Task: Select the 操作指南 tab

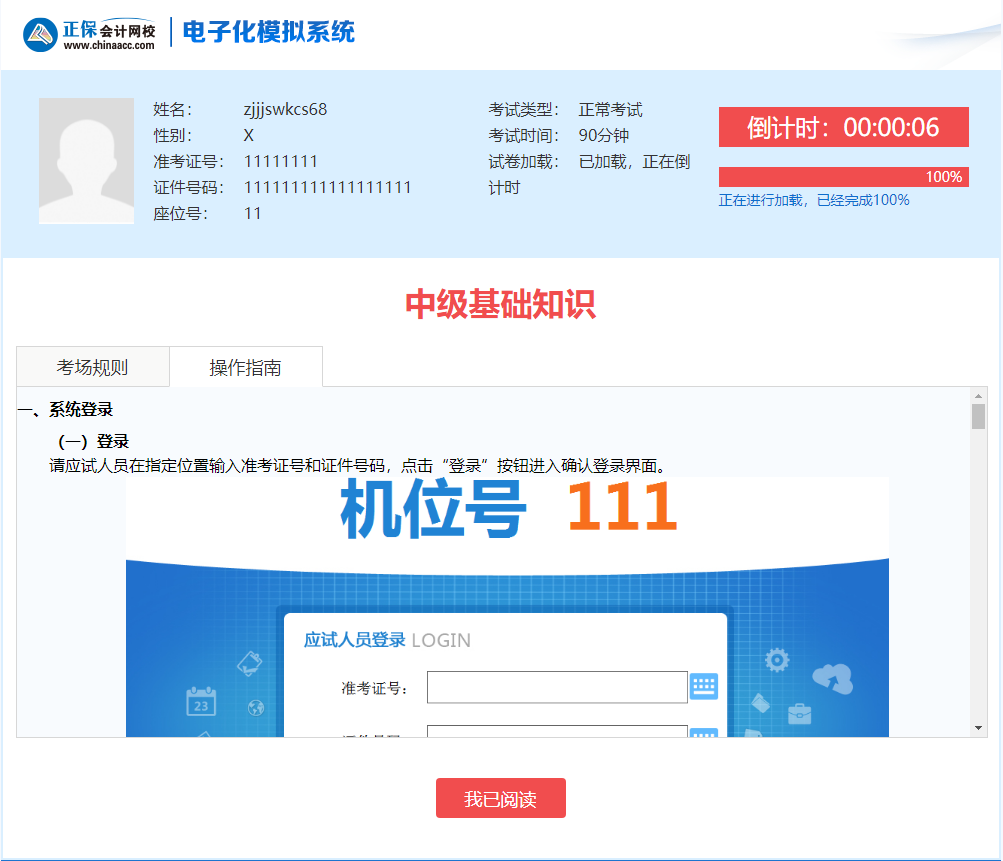Action: [246, 367]
